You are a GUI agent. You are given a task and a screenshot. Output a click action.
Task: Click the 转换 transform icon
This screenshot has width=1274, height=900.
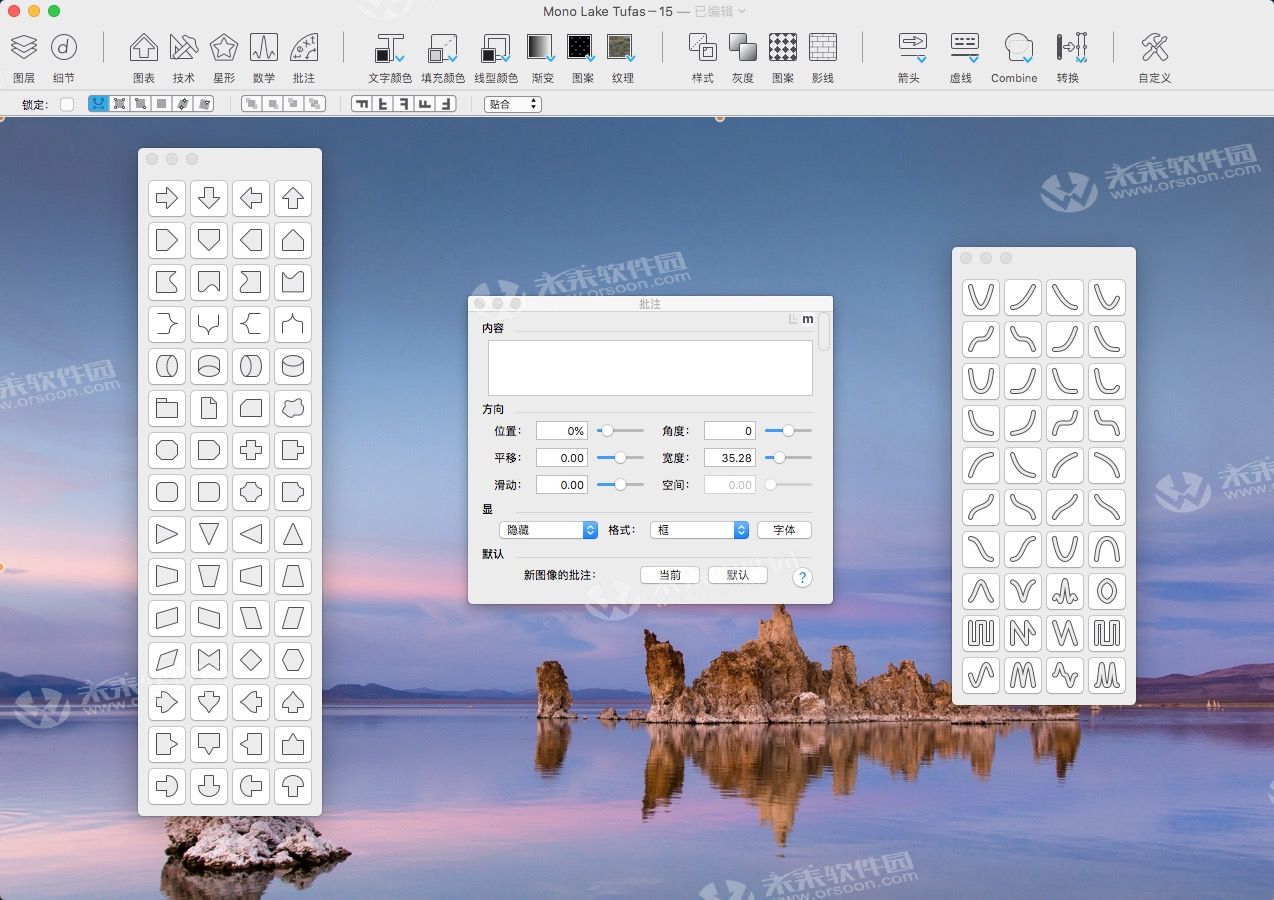pos(1071,47)
